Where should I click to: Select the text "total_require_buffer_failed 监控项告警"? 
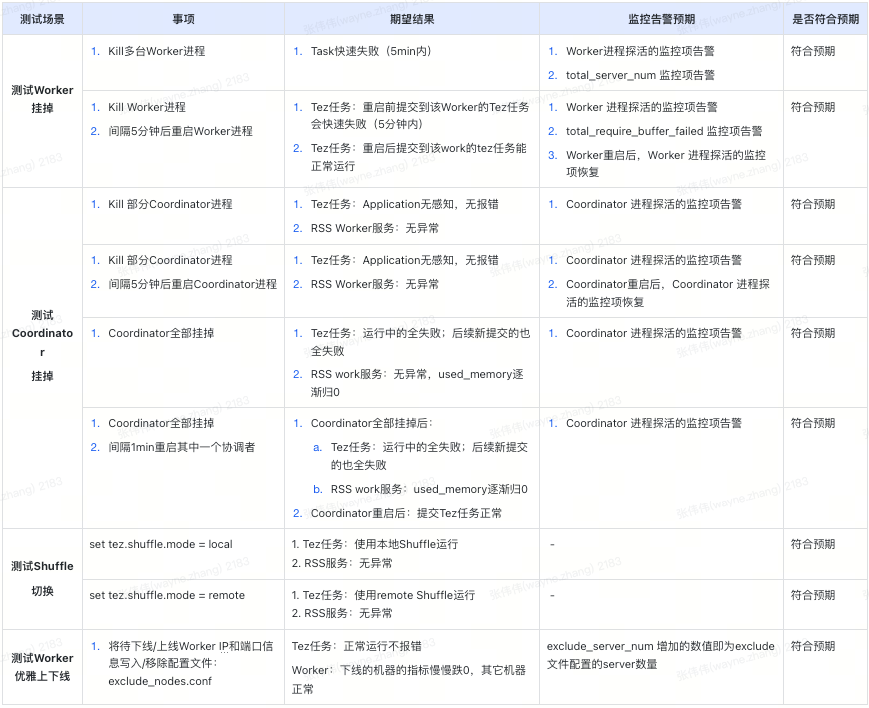(664, 131)
